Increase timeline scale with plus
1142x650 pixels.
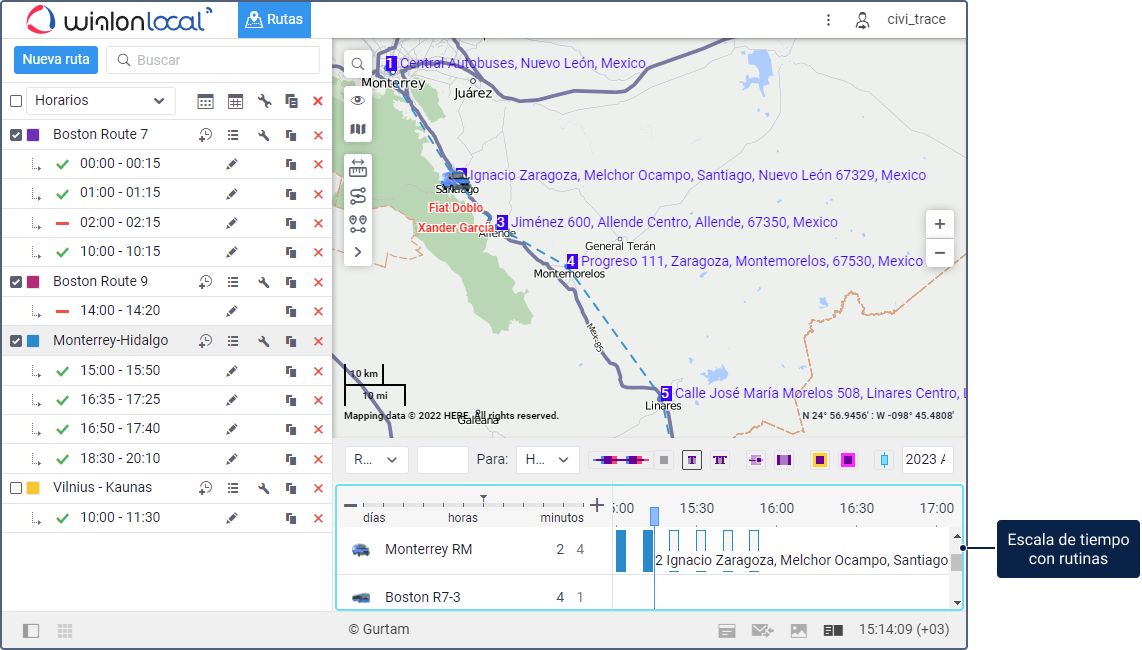pos(596,505)
